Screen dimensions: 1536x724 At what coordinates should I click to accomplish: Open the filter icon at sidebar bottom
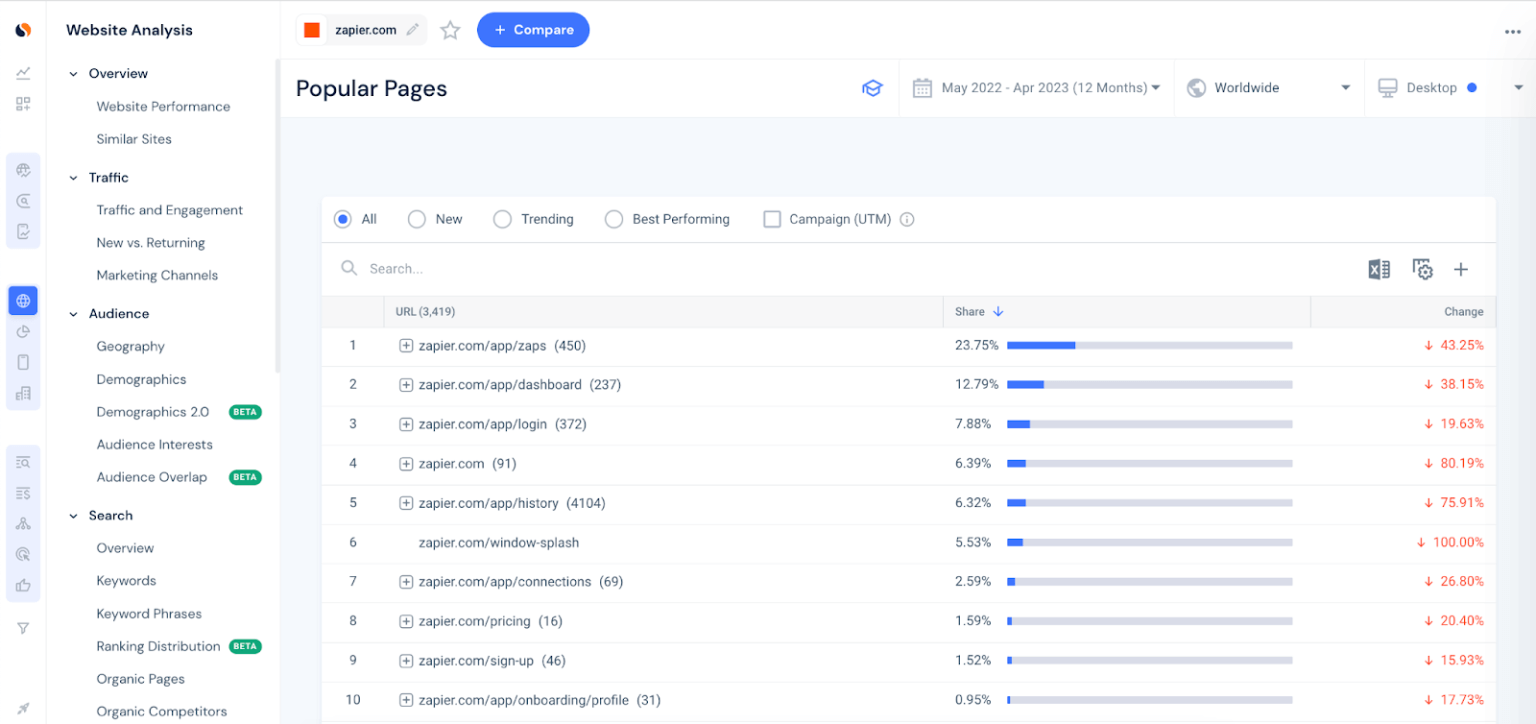[x=22, y=628]
